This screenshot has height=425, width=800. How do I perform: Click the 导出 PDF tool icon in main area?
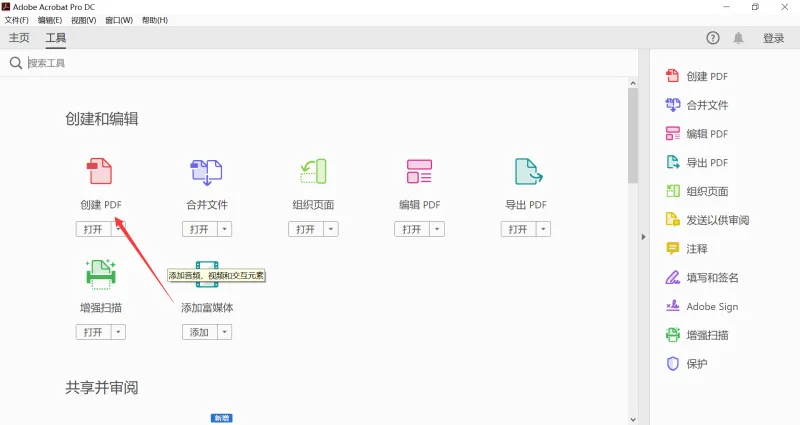[528, 171]
